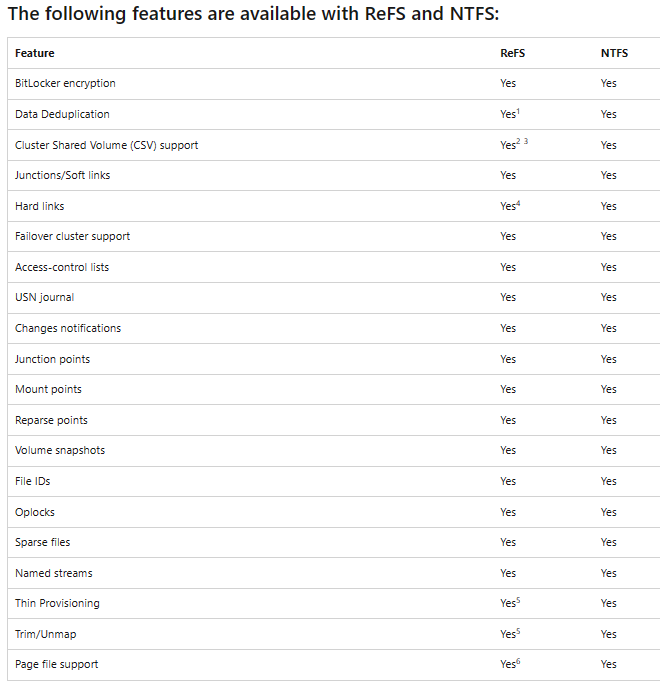Click the NTFS "Yes" value for Sparse files
Viewport: 660px width, 687px height.
608,542
